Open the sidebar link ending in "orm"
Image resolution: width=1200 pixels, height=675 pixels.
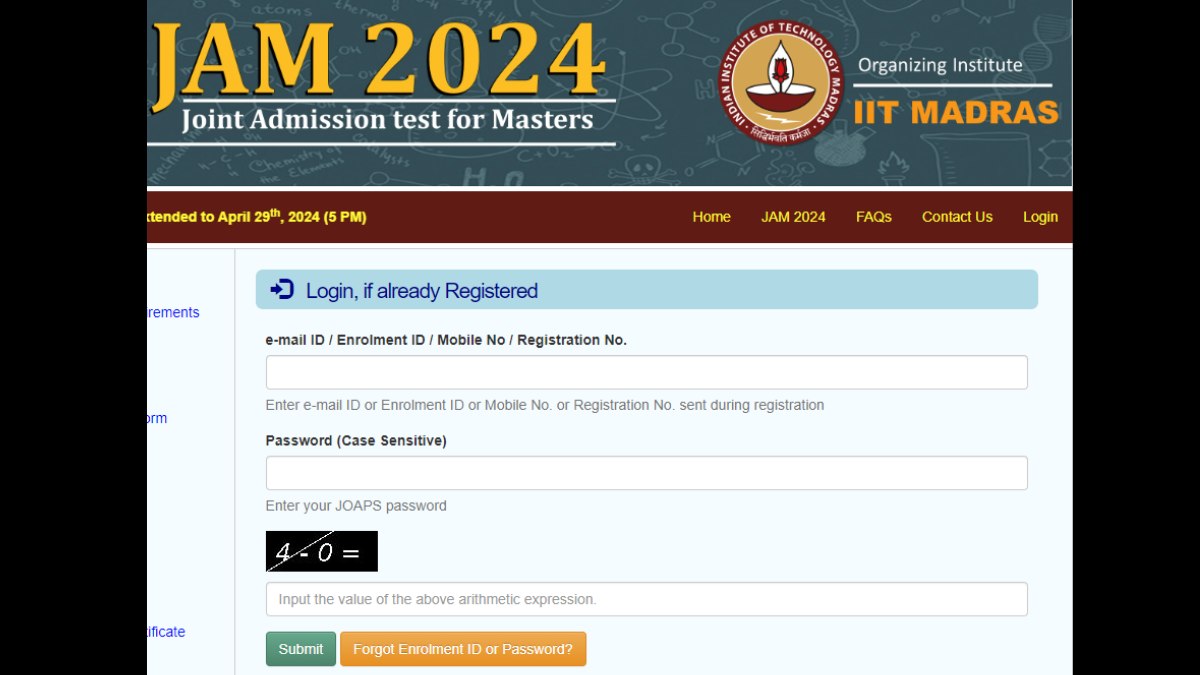coord(157,419)
